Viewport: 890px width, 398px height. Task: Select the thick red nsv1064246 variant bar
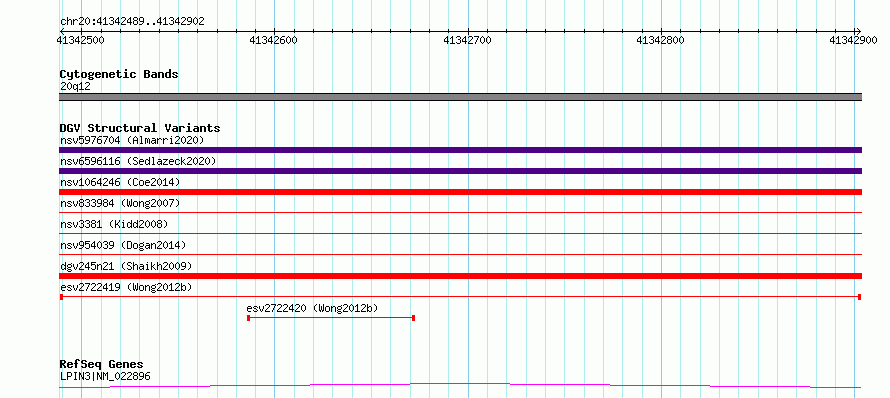click(460, 192)
